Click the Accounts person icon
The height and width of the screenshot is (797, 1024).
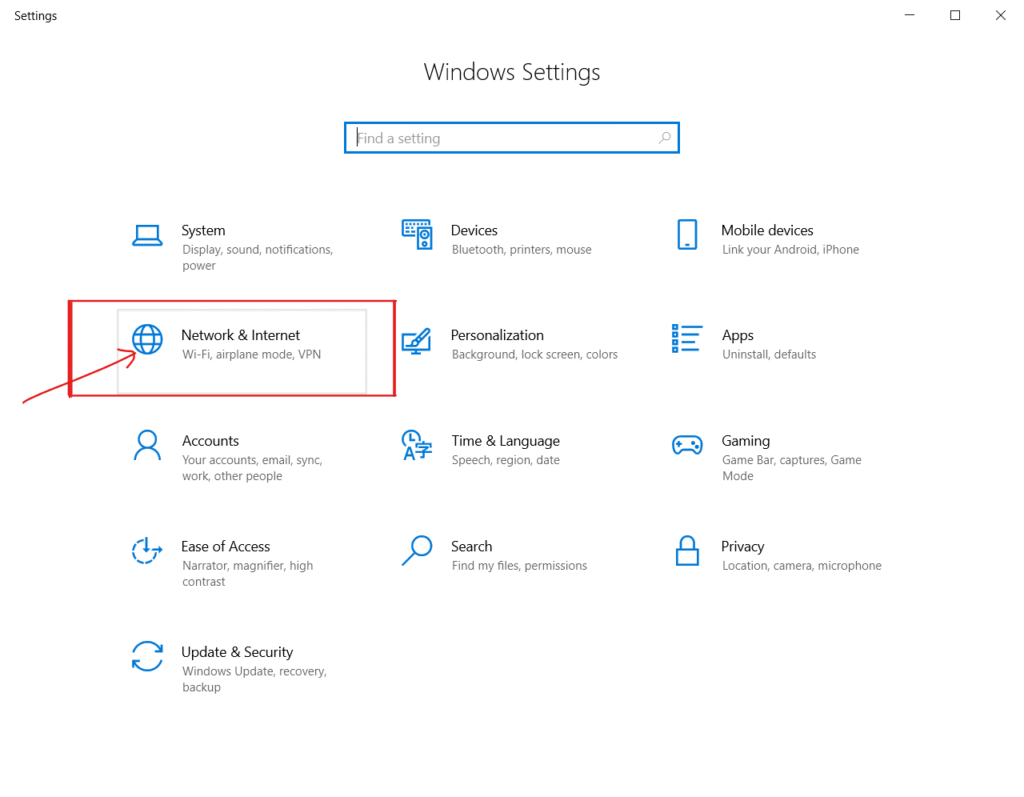[x=147, y=446]
